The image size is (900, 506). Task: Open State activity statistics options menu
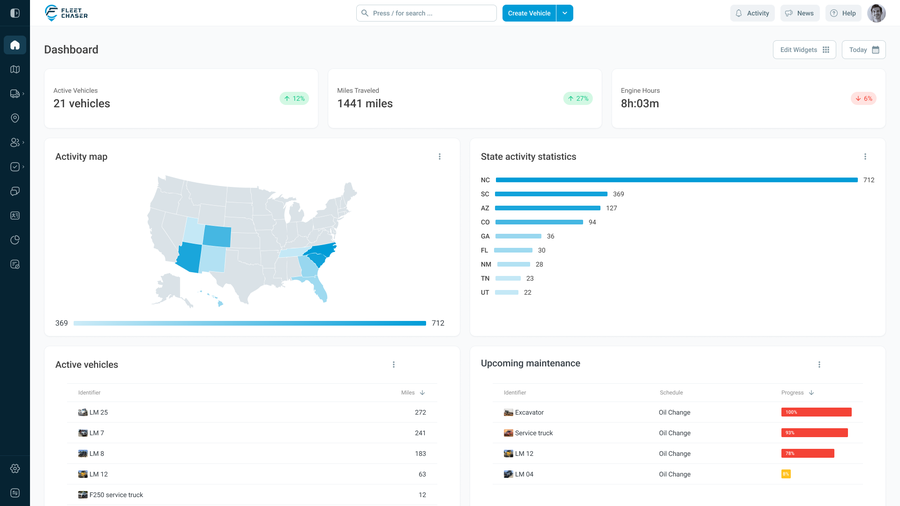coord(865,157)
